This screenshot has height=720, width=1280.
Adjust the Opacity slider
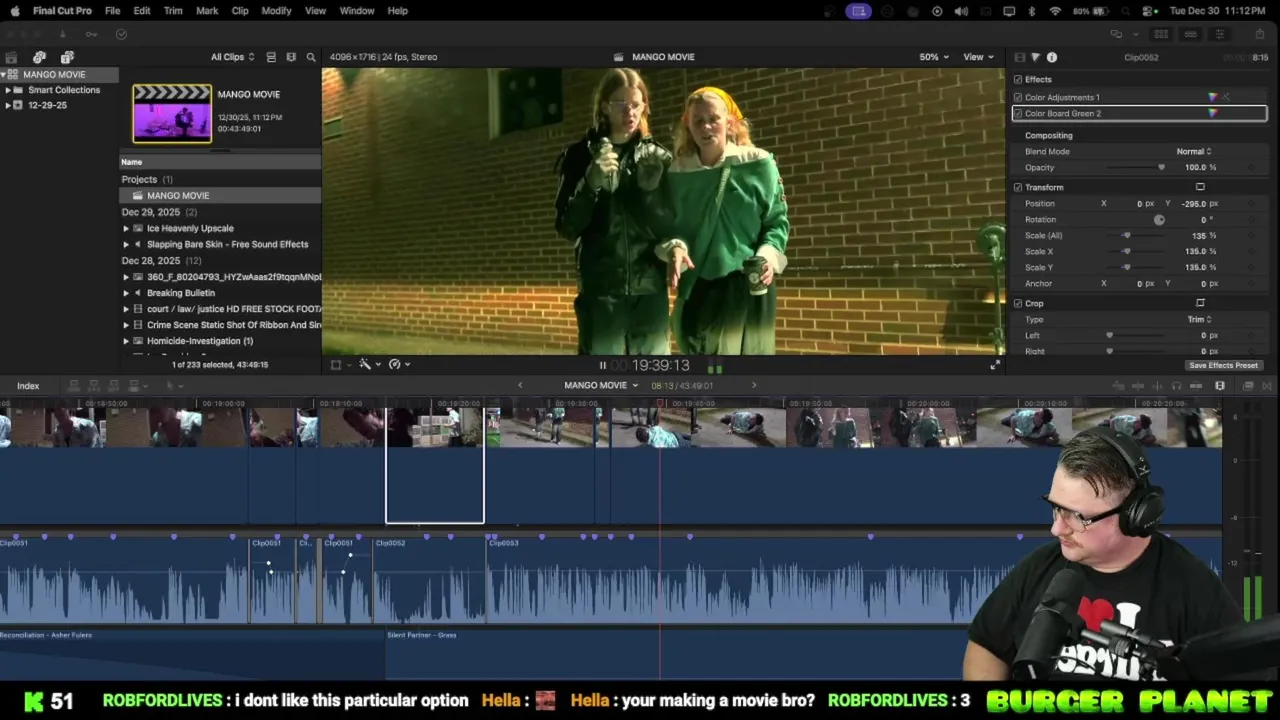1135,167
